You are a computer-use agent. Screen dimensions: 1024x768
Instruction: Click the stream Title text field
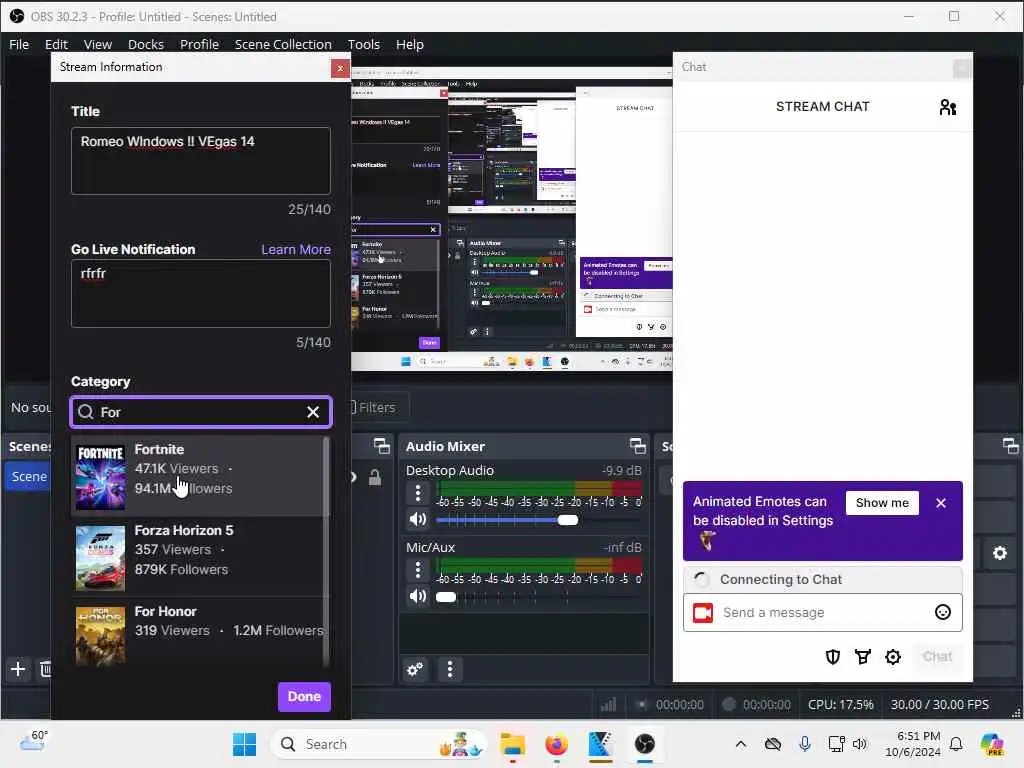coord(200,161)
